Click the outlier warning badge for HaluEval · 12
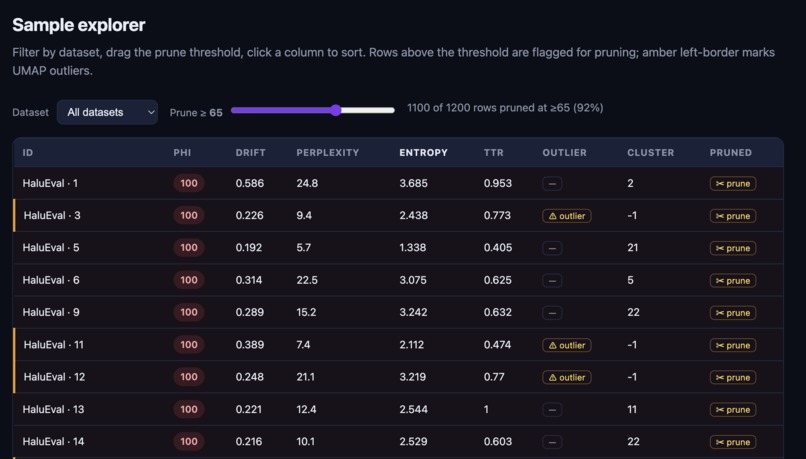 tap(566, 377)
